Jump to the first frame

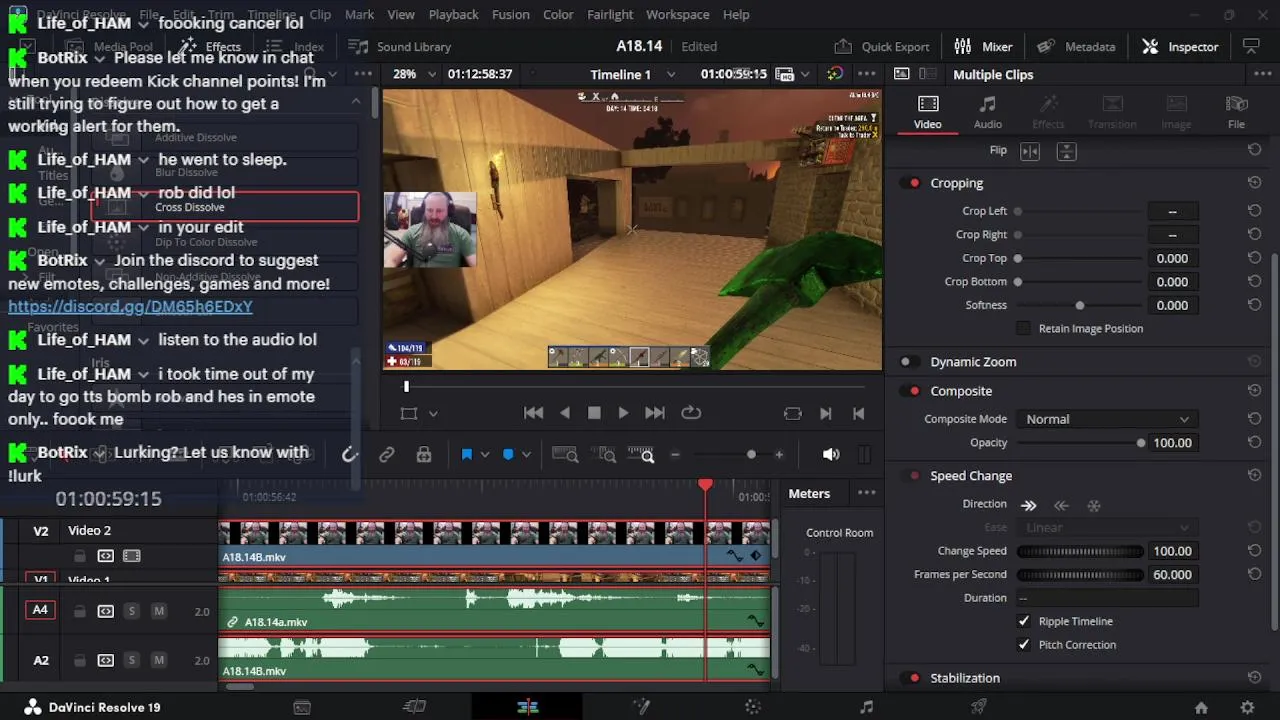tap(534, 413)
